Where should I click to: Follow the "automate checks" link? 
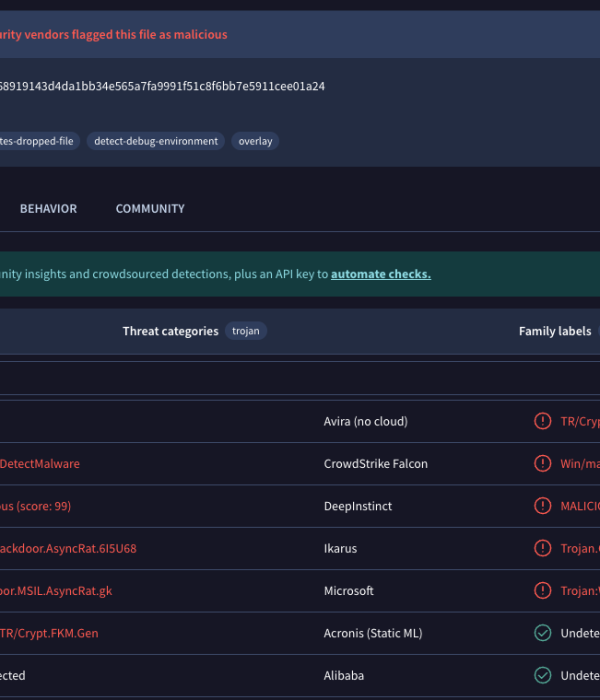[x=381, y=274]
